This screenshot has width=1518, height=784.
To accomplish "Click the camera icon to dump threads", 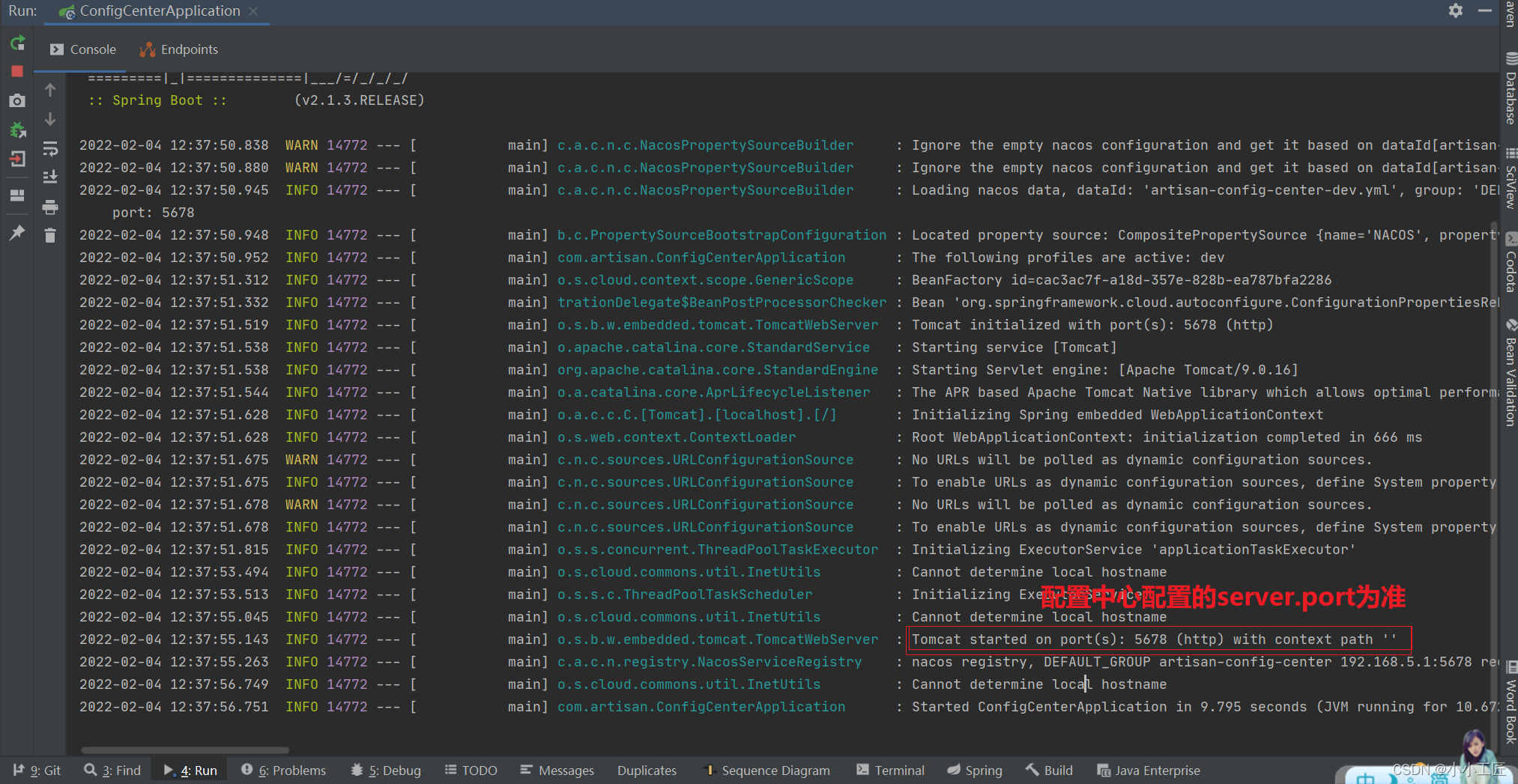I will pyautogui.click(x=17, y=100).
